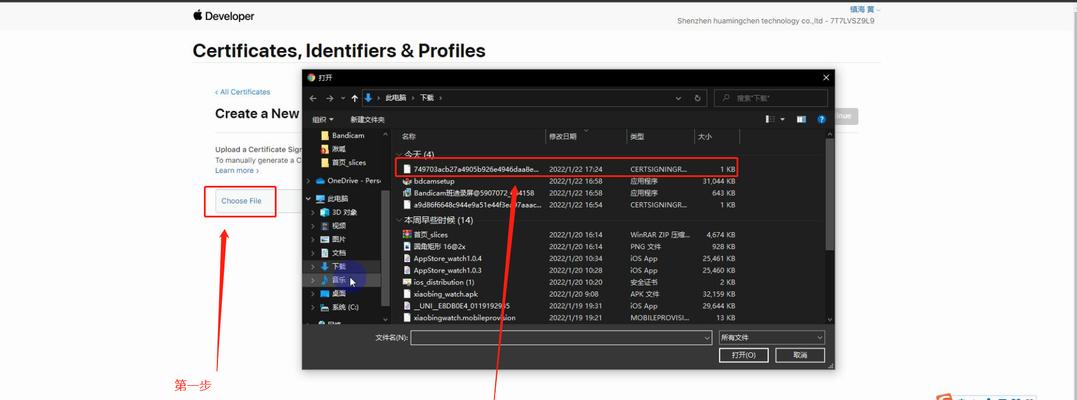Refresh the folder listing
This screenshot has width=1077, height=400.
[697, 98]
